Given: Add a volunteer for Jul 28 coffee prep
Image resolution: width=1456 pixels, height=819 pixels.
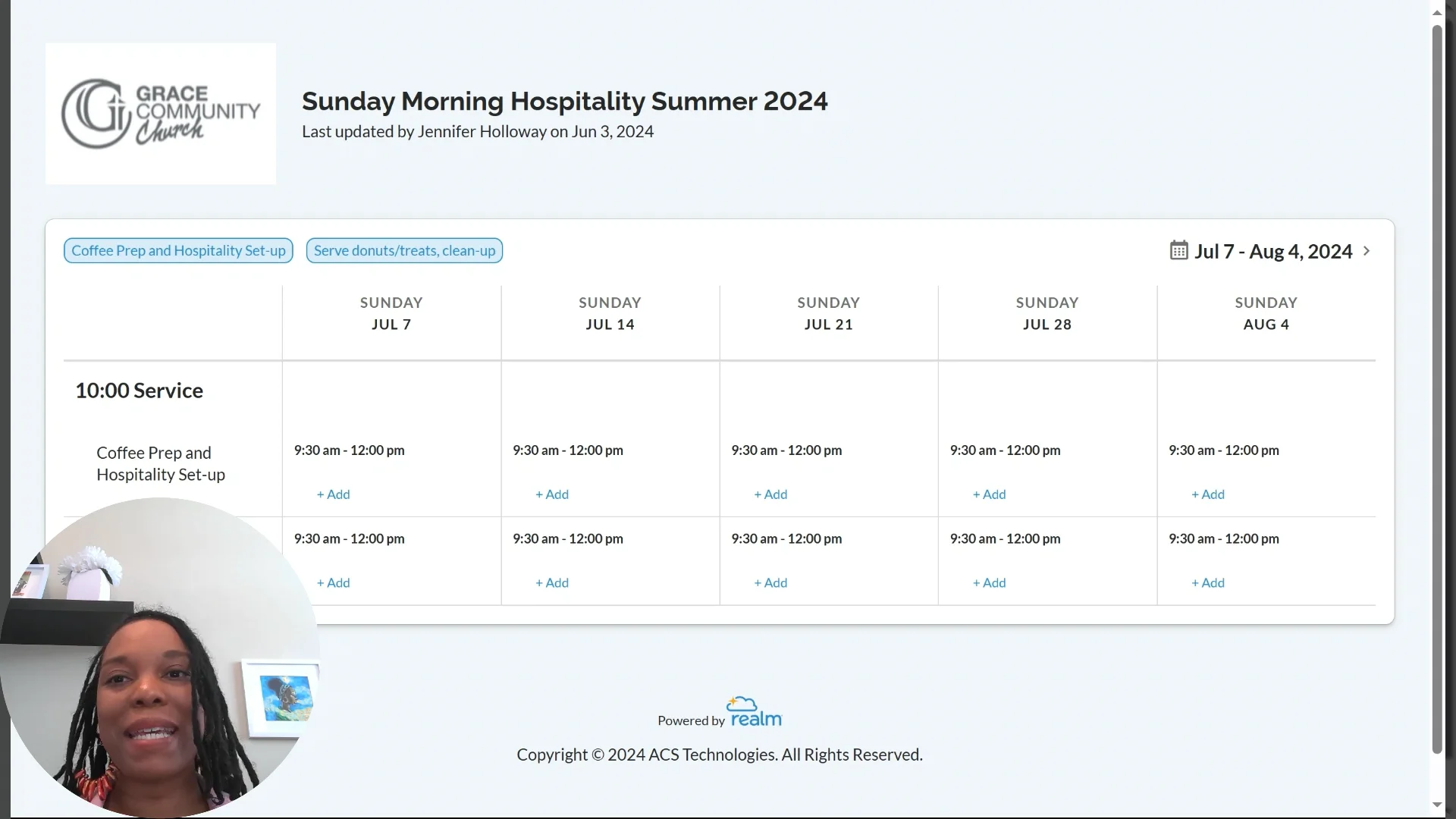Looking at the screenshot, I should pyautogui.click(x=989, y=494).
